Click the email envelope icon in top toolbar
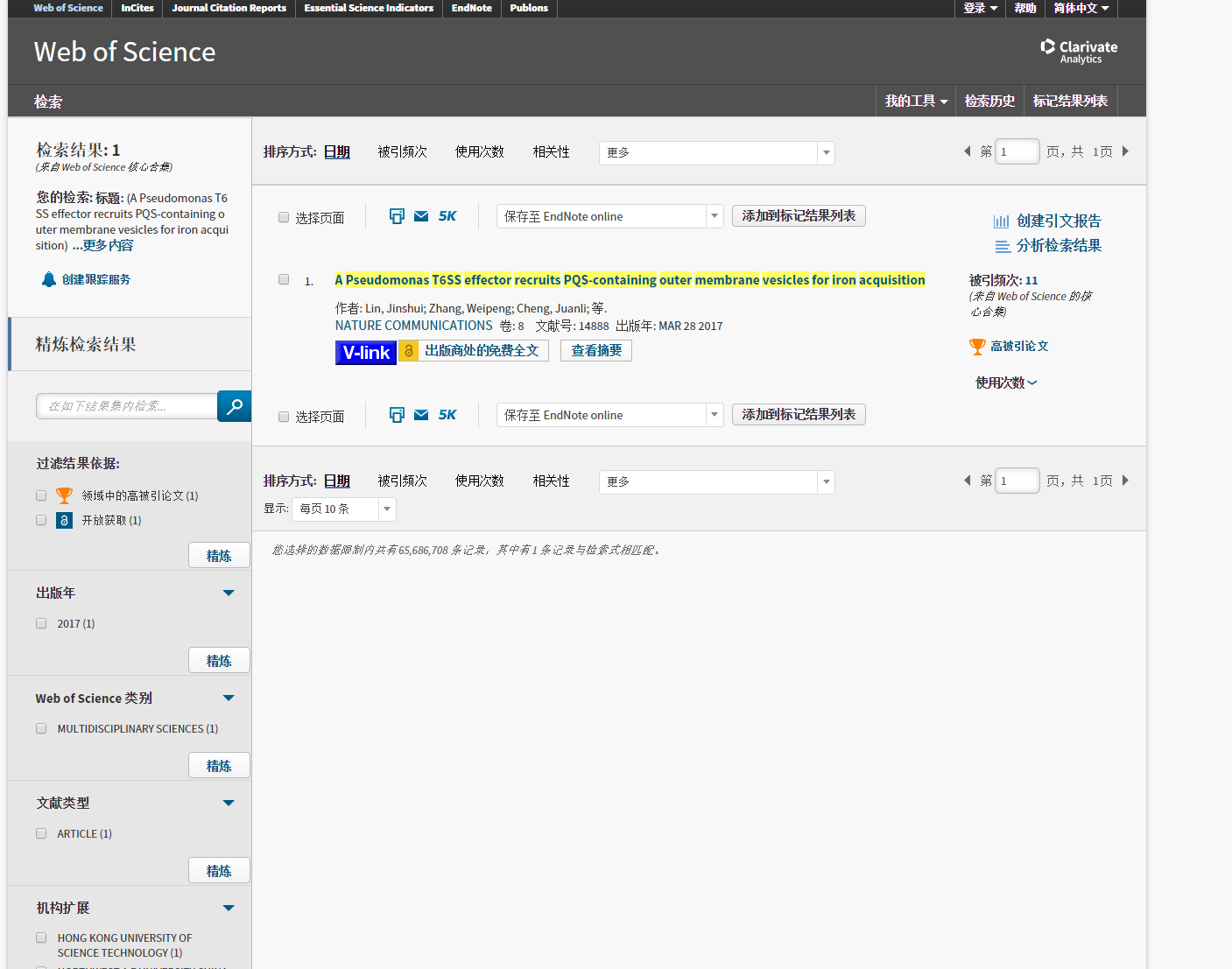Image resolution: width=1232 pixels, height=969 pixels. (421, 216)
